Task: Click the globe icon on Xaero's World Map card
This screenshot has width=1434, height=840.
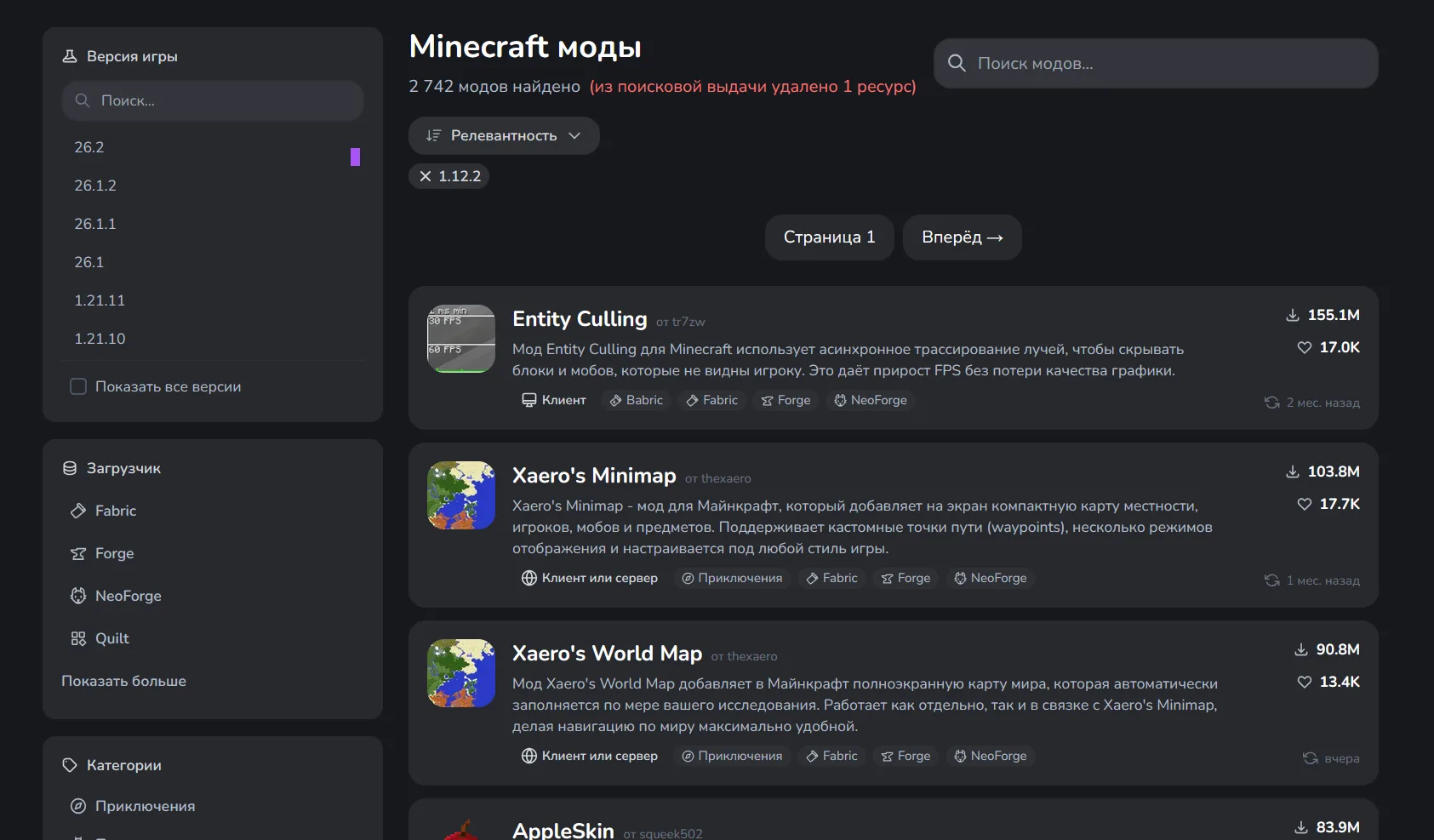Action: click(529, 756)
